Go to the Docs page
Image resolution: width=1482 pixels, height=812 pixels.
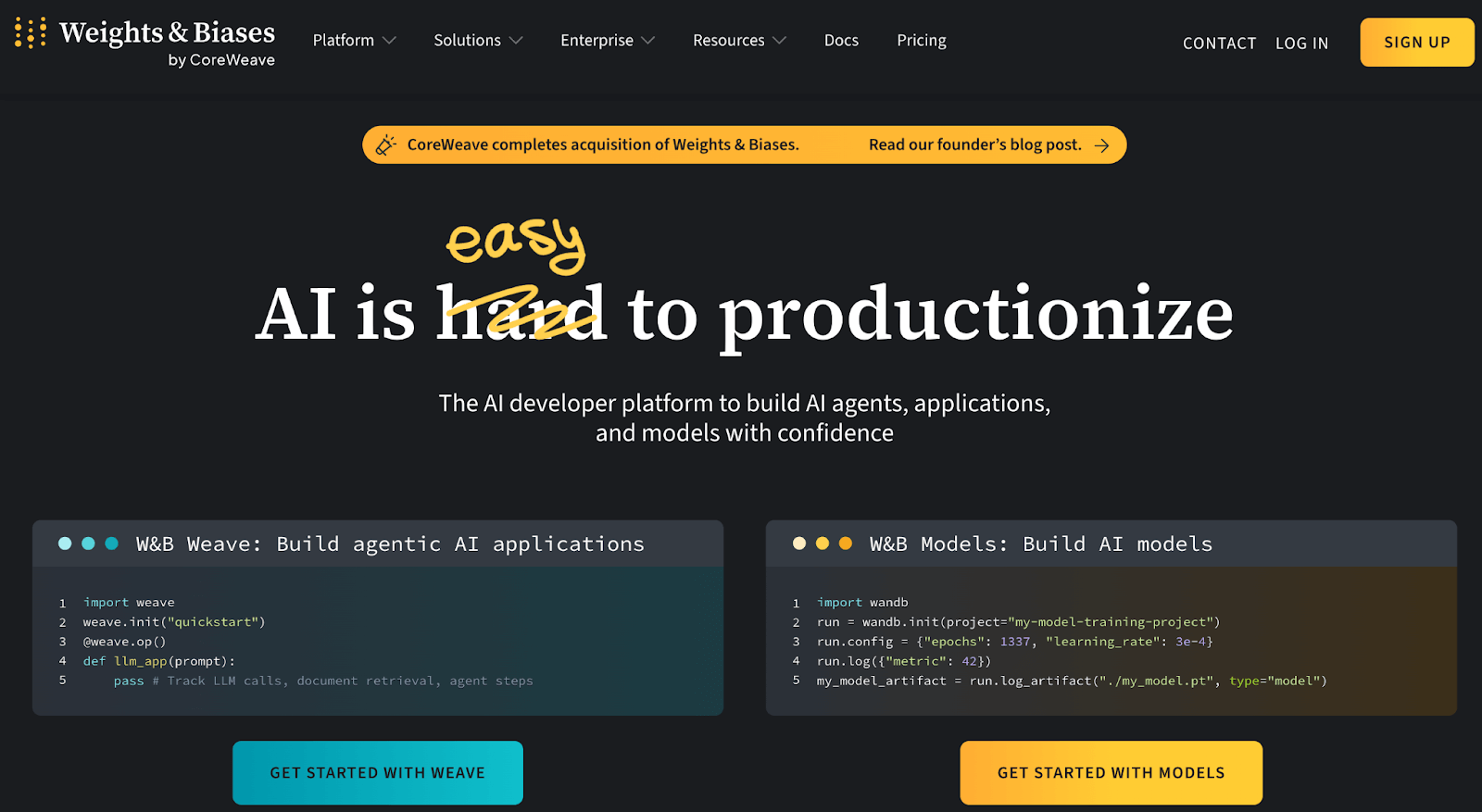(841, 41)
